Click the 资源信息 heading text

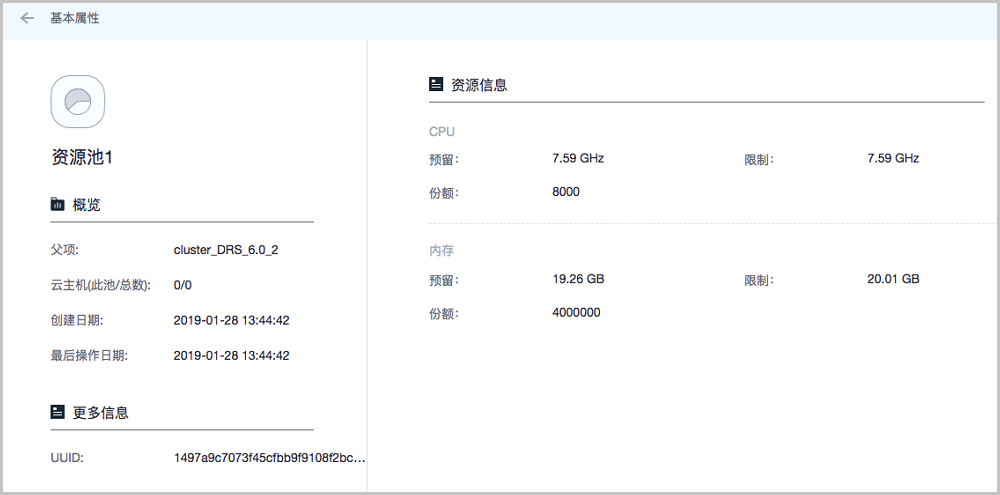(480, 85)
